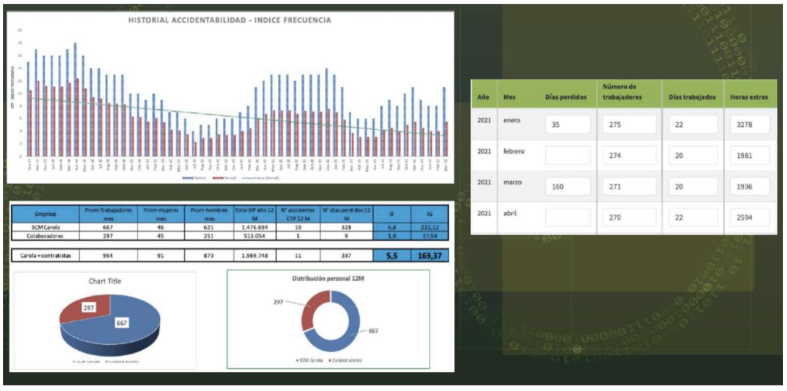787x391 pixels.
Task: Click Días trabajados field for marzo
Action: pyautogui.click(x=693, y=187)
